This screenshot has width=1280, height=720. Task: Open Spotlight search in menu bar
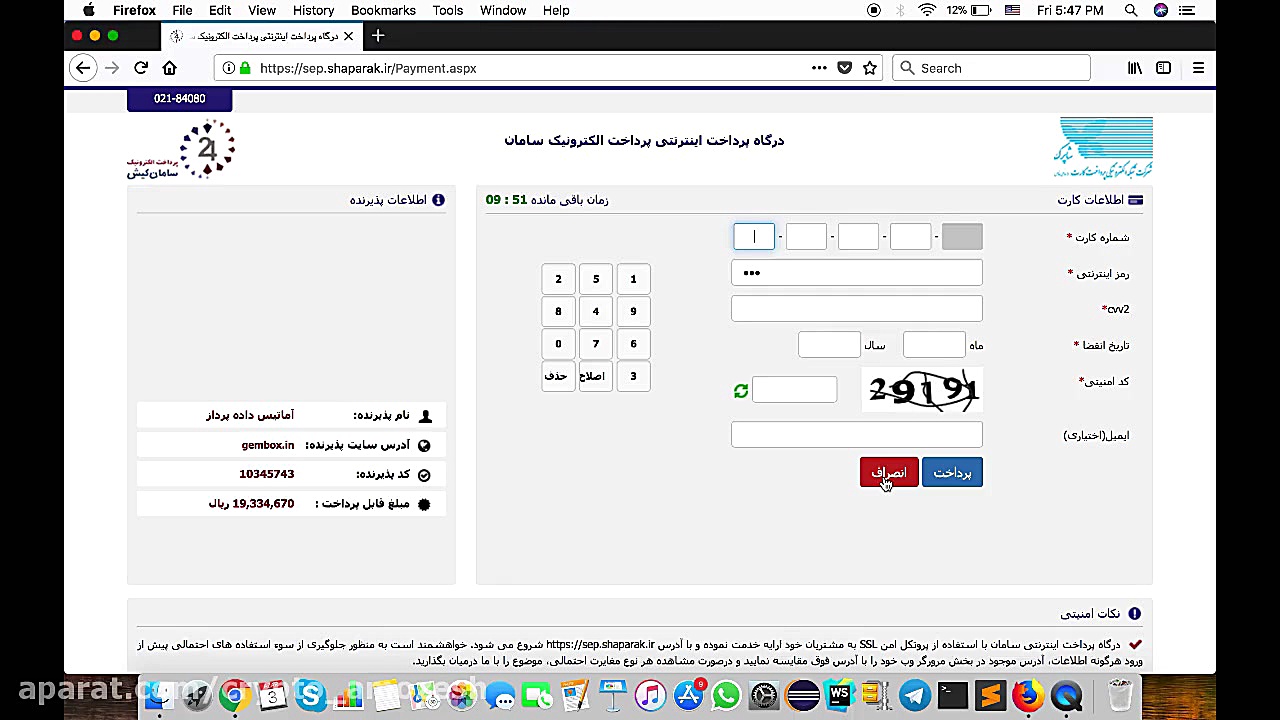pyautogui.click(x=1131, y=10)
